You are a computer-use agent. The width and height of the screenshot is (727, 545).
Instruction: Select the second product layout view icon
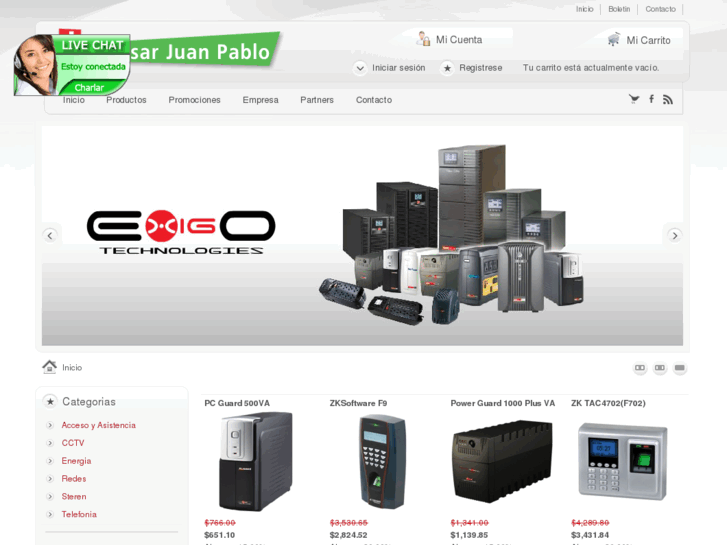click(x=660, y=368)
